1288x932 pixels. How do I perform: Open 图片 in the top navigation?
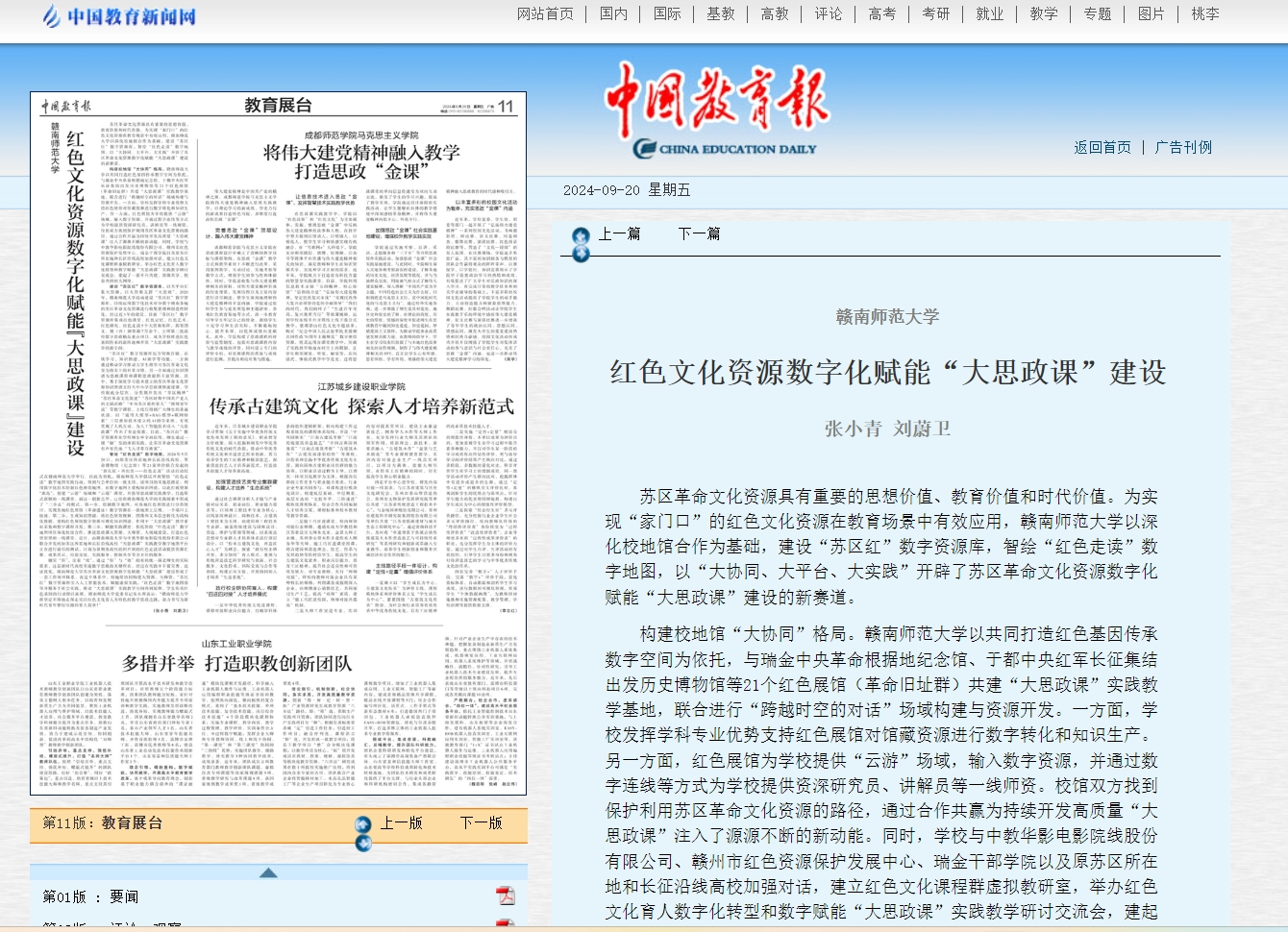click(x=1152, y=13)
